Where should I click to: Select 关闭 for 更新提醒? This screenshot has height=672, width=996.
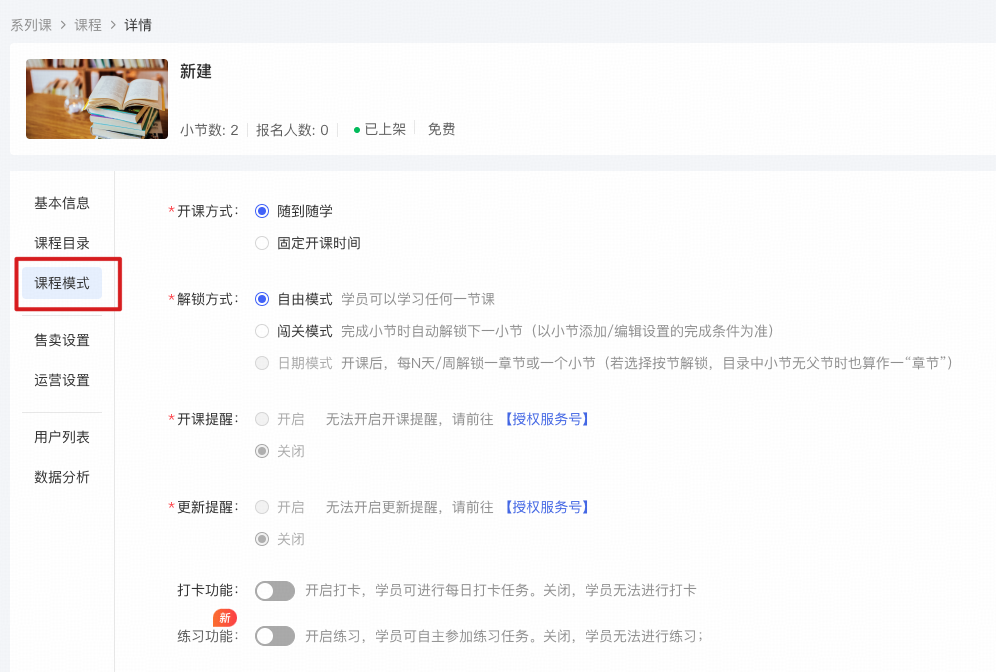pos(262,539)
